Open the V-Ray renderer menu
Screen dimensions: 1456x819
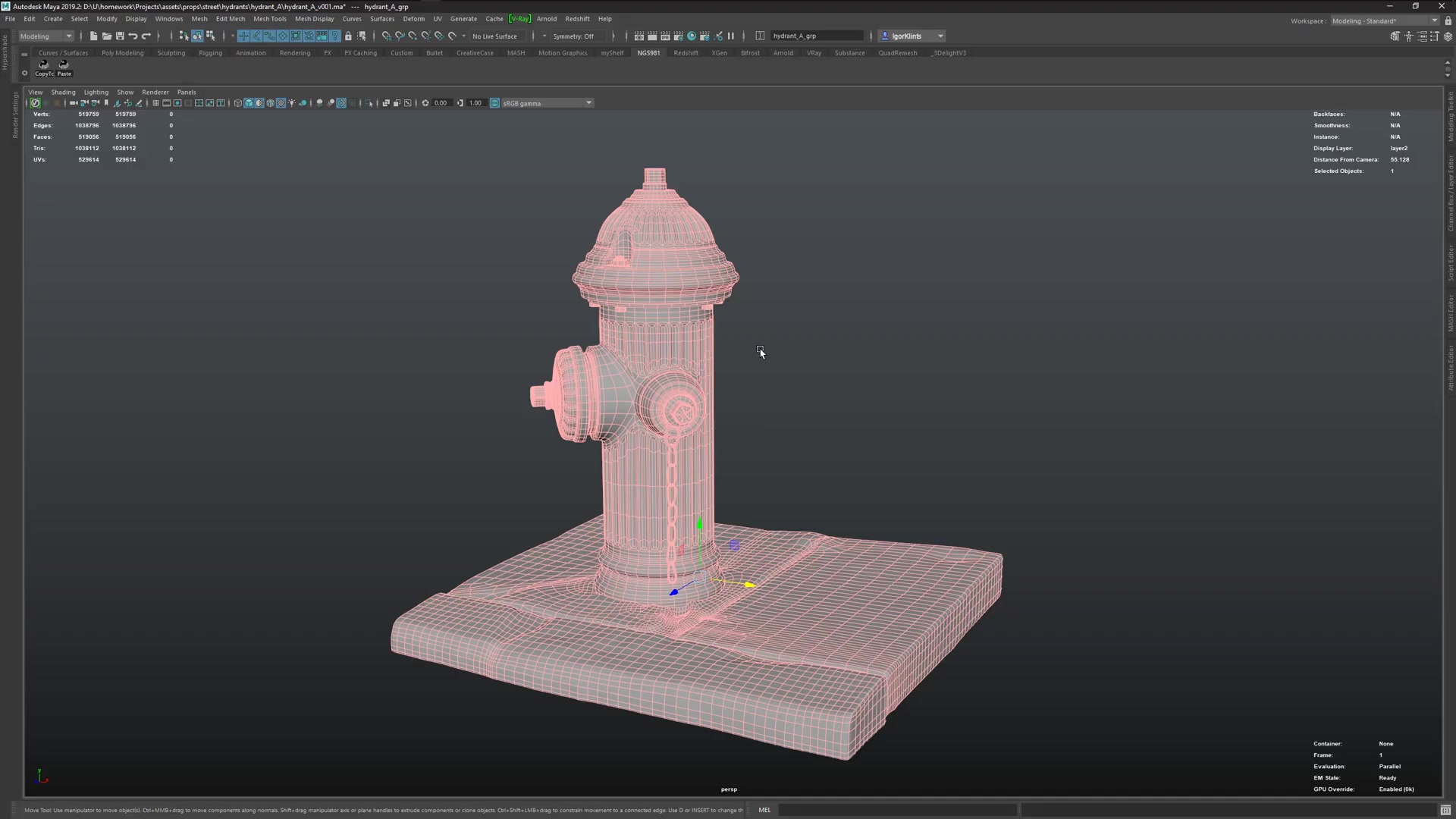(x=519, y=18)
